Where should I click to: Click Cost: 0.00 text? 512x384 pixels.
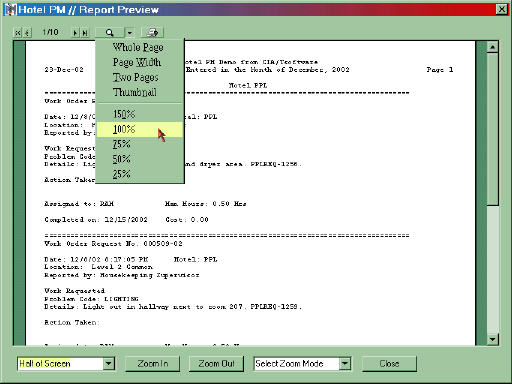pyautogui.click(x=187, y=220)
